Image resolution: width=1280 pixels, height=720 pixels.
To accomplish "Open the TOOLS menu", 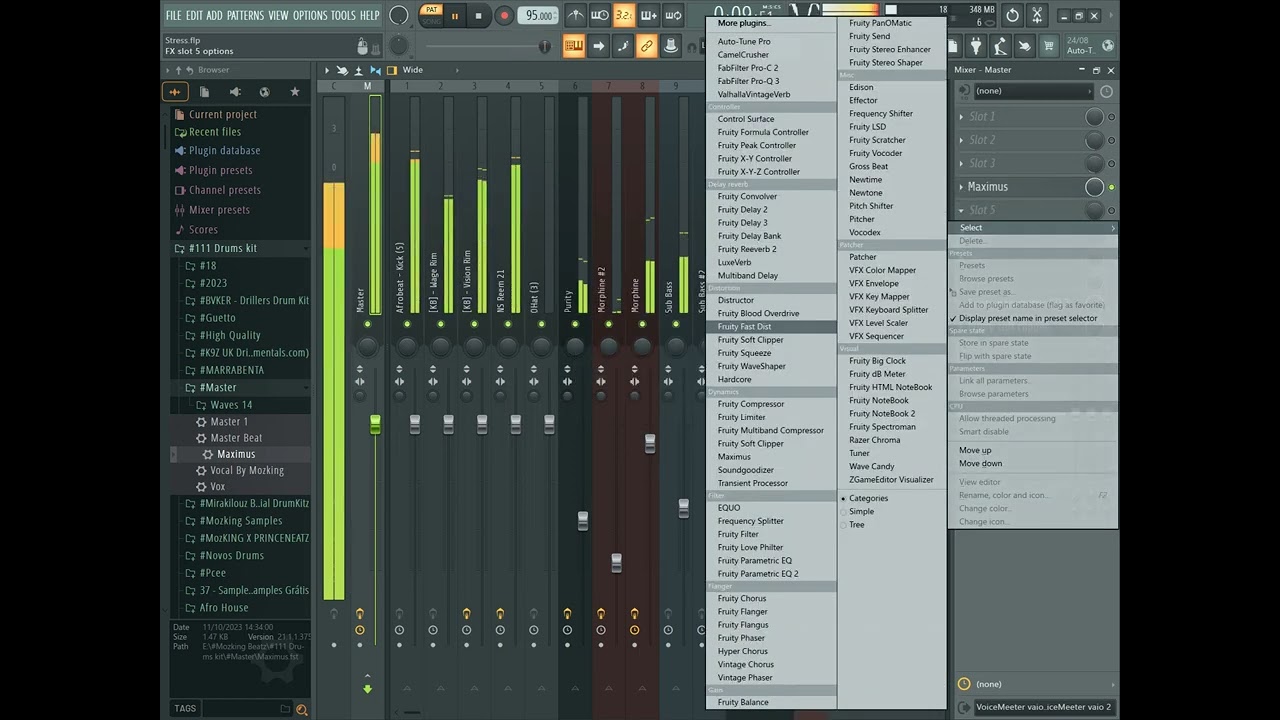I will (343, 16).
